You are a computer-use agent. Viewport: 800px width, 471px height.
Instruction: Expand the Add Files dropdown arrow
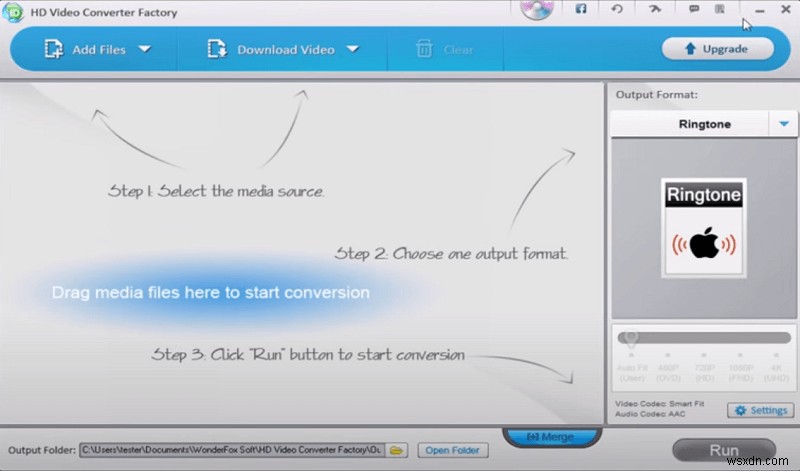145,49
